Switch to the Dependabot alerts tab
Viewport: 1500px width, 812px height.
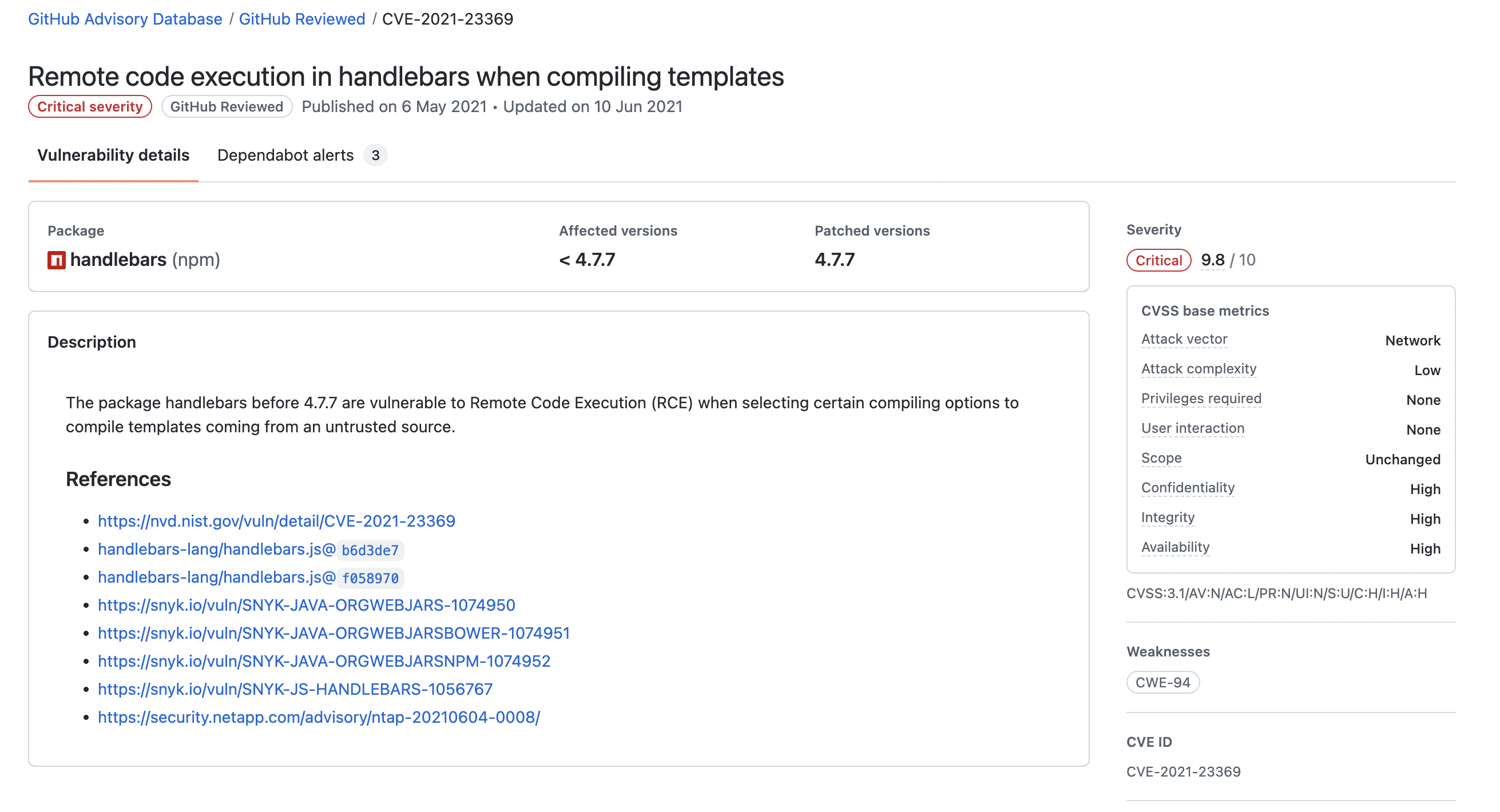(x=285, y=156)
